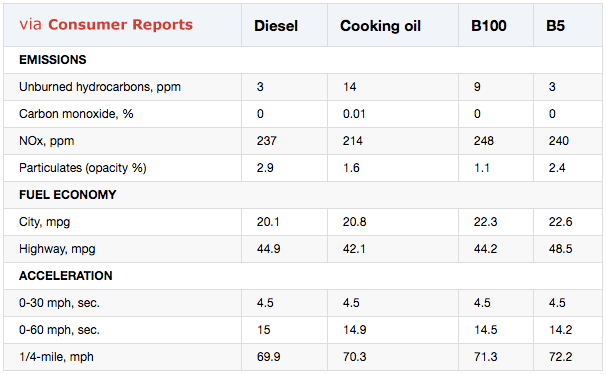This screenshot has width=606, height=374.
Task: Select the FUEL ECONOMY section heading
Action: pos(68,195)
